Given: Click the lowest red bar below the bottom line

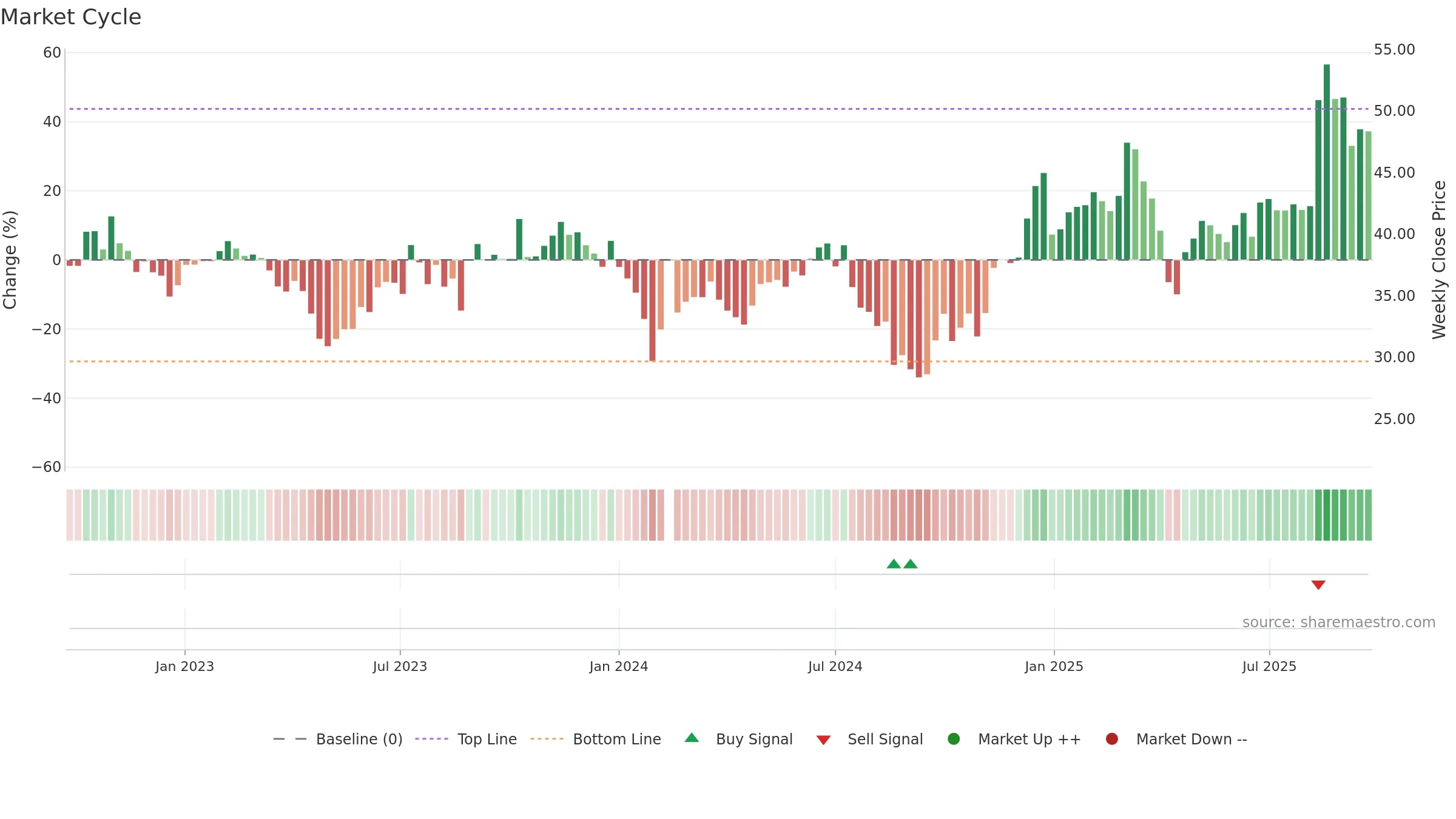Looking at the screenshot, I should pos(918,318).
